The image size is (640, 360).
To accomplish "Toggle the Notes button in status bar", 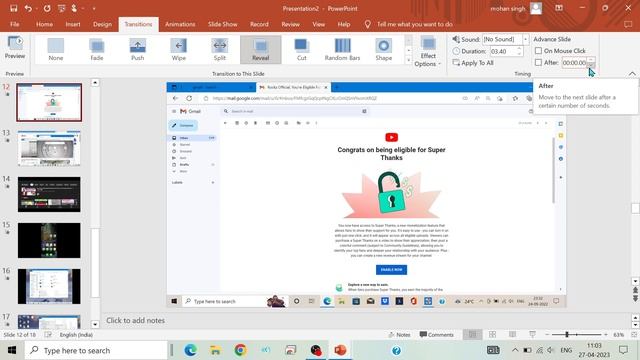I will 399,335.
